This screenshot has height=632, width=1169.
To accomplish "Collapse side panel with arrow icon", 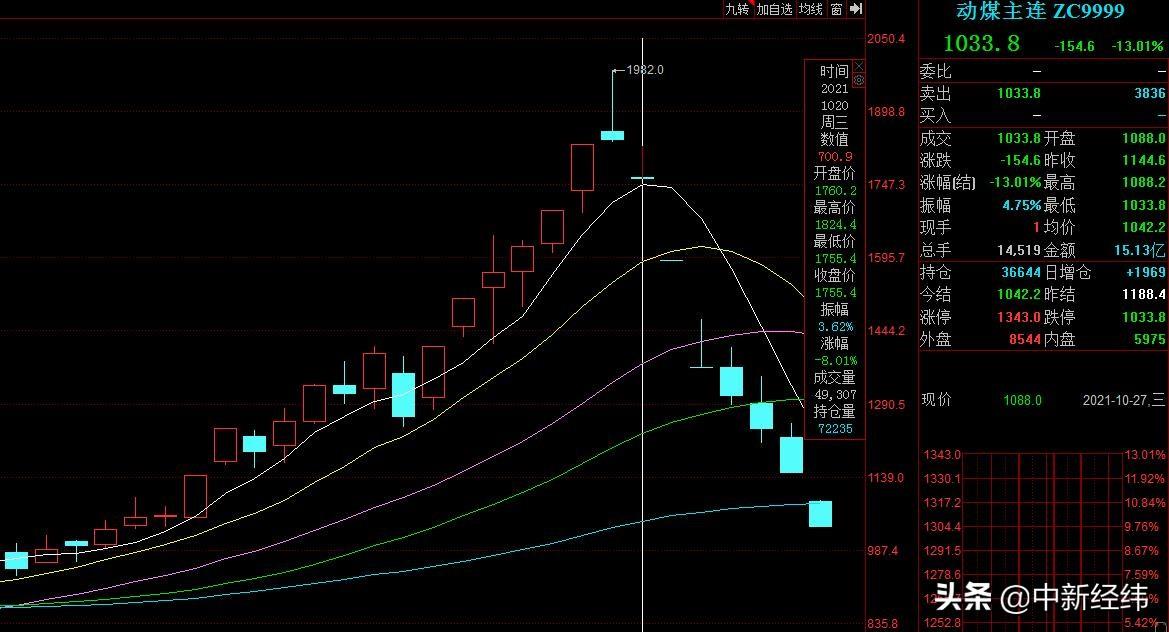I will (856, 9).
